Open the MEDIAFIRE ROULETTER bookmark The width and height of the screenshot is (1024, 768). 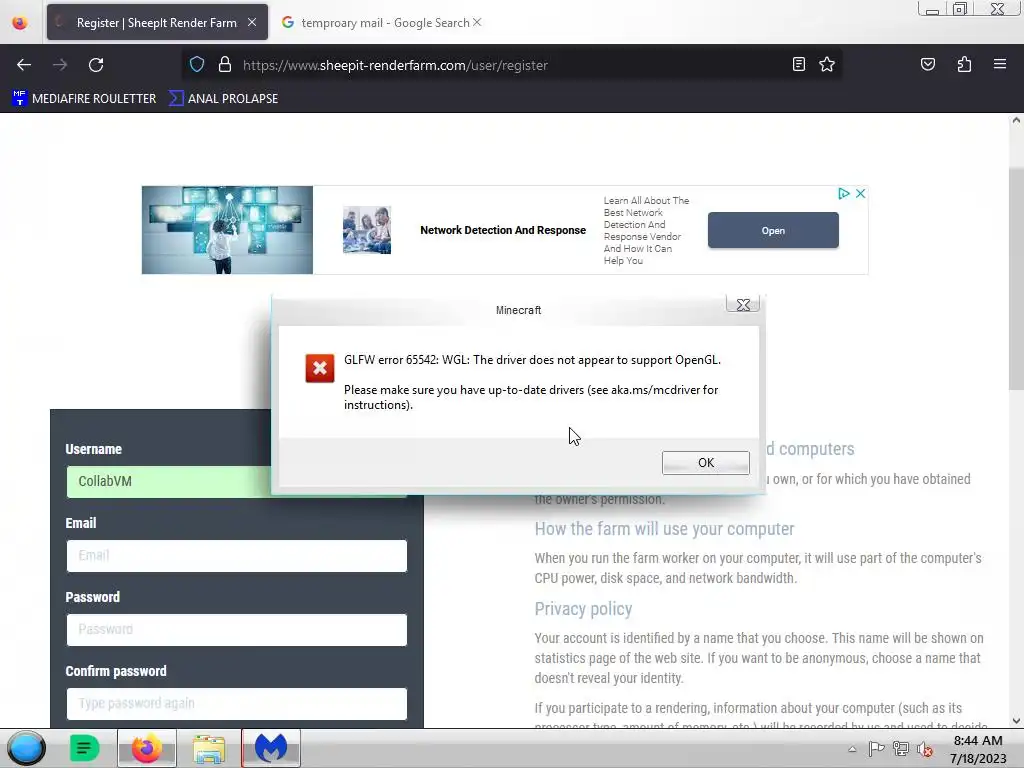[x=84, y=99]
